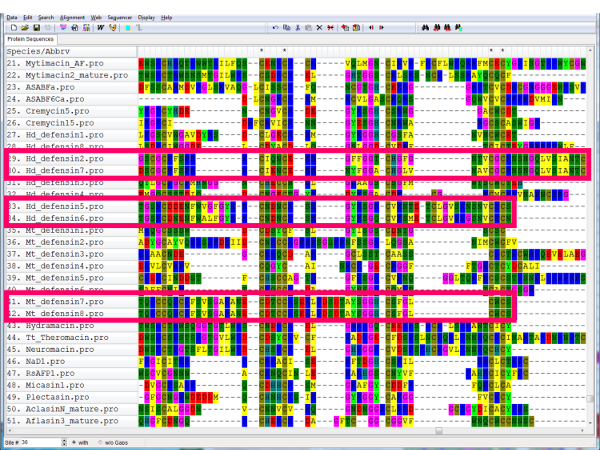
Task: Delete selection with the black X icon
Action: click(319, 28)
